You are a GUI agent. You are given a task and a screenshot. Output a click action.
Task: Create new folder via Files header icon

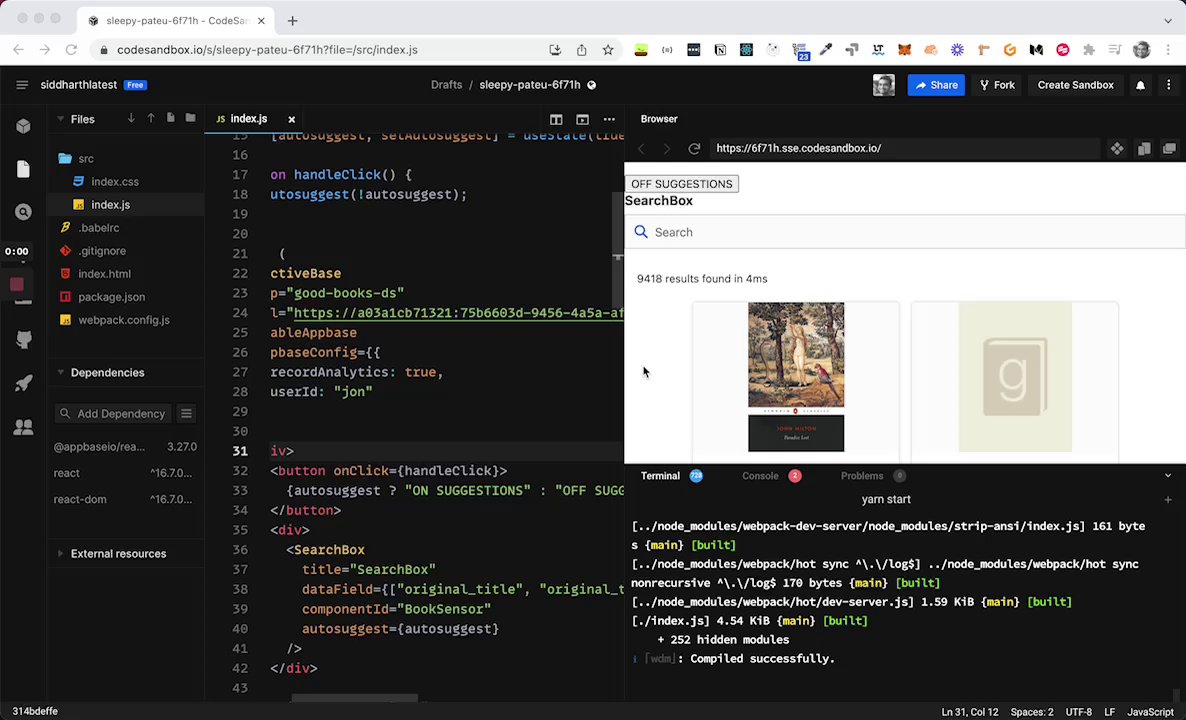coord(191,118)
